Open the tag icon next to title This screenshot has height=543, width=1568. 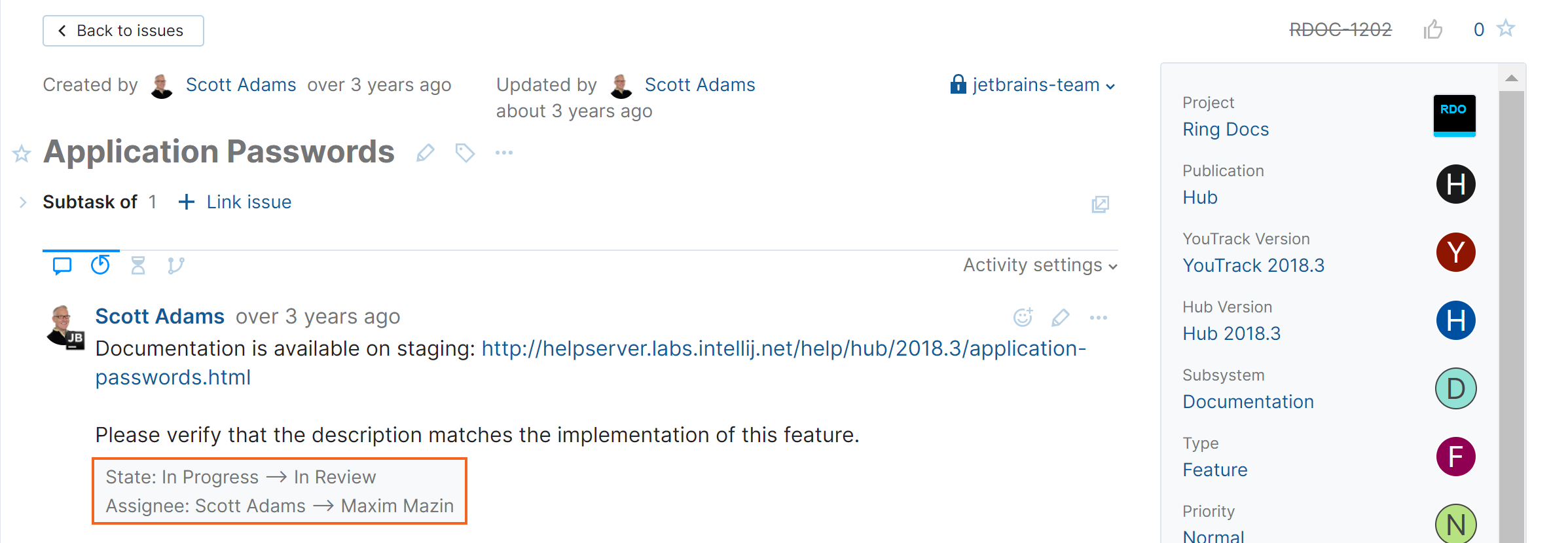(465, 152)
